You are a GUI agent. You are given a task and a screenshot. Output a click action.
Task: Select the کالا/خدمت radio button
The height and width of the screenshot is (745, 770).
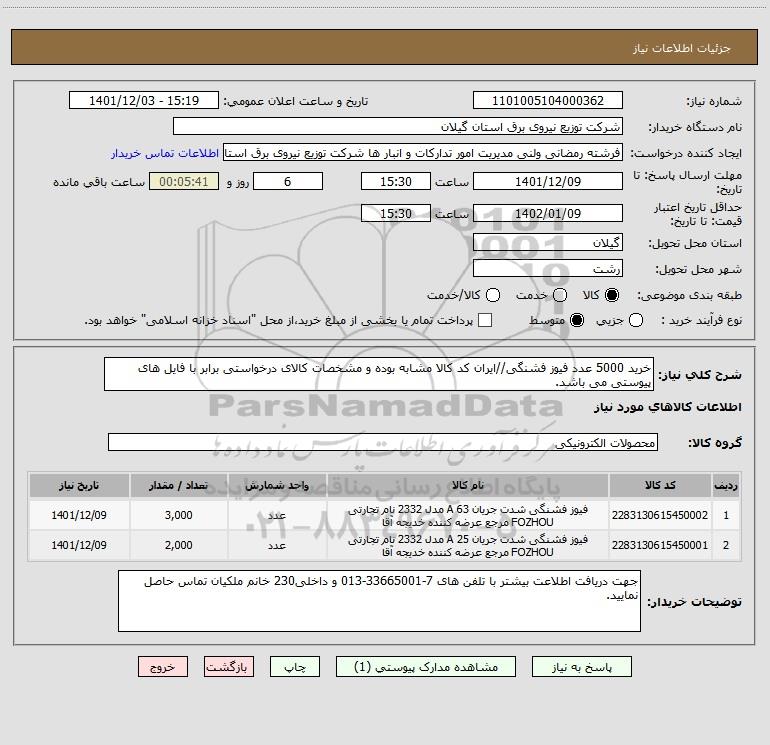tap(493, 295)
